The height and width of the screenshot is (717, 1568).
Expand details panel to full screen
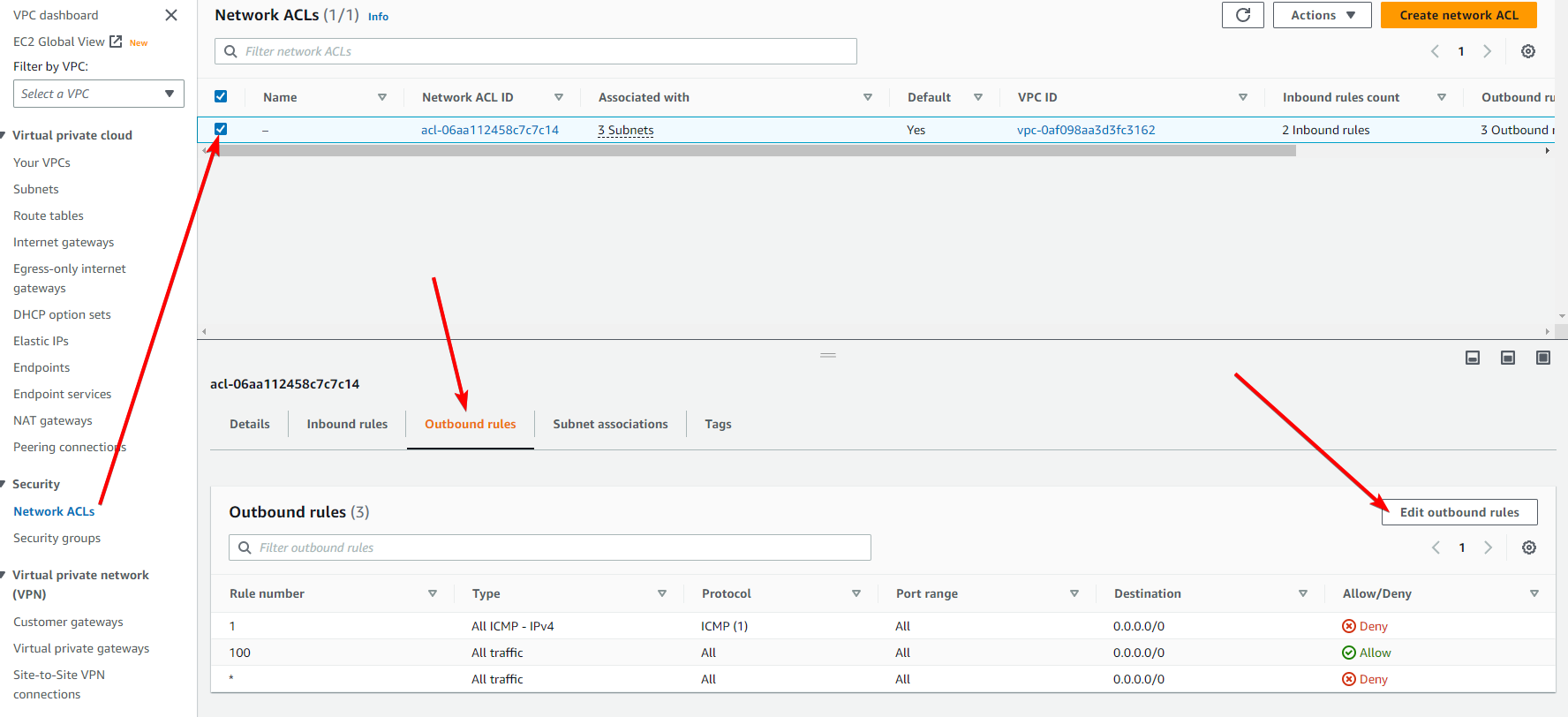[1543, 358]
